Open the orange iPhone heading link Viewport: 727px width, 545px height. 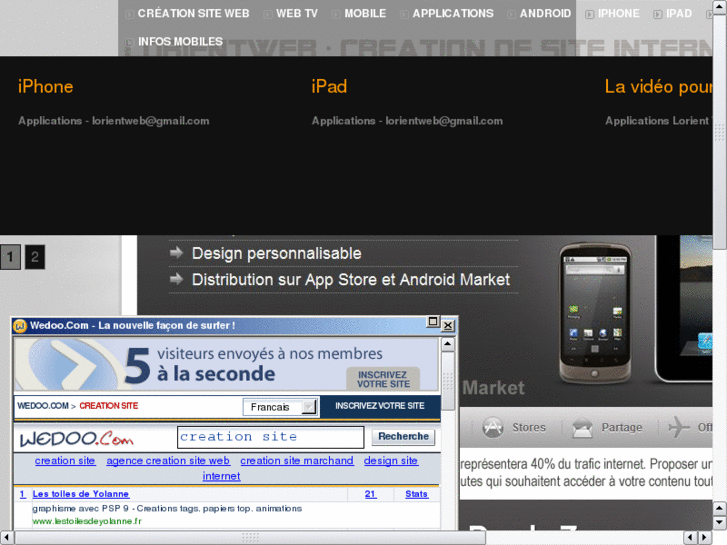[45, 87]
